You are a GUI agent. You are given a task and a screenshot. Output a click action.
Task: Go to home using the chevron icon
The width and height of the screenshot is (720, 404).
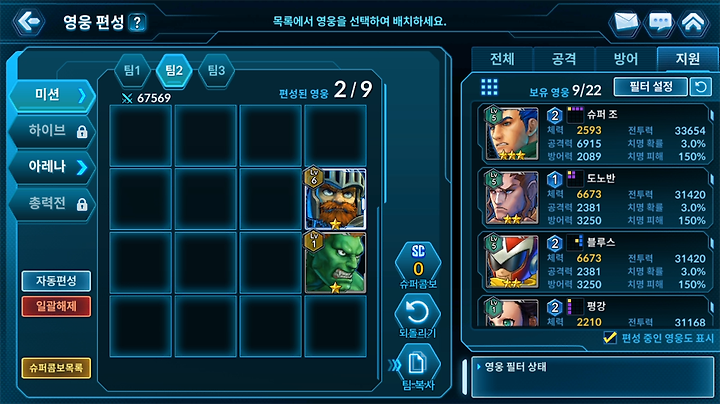pyautogui.click(x=693, y=22)
